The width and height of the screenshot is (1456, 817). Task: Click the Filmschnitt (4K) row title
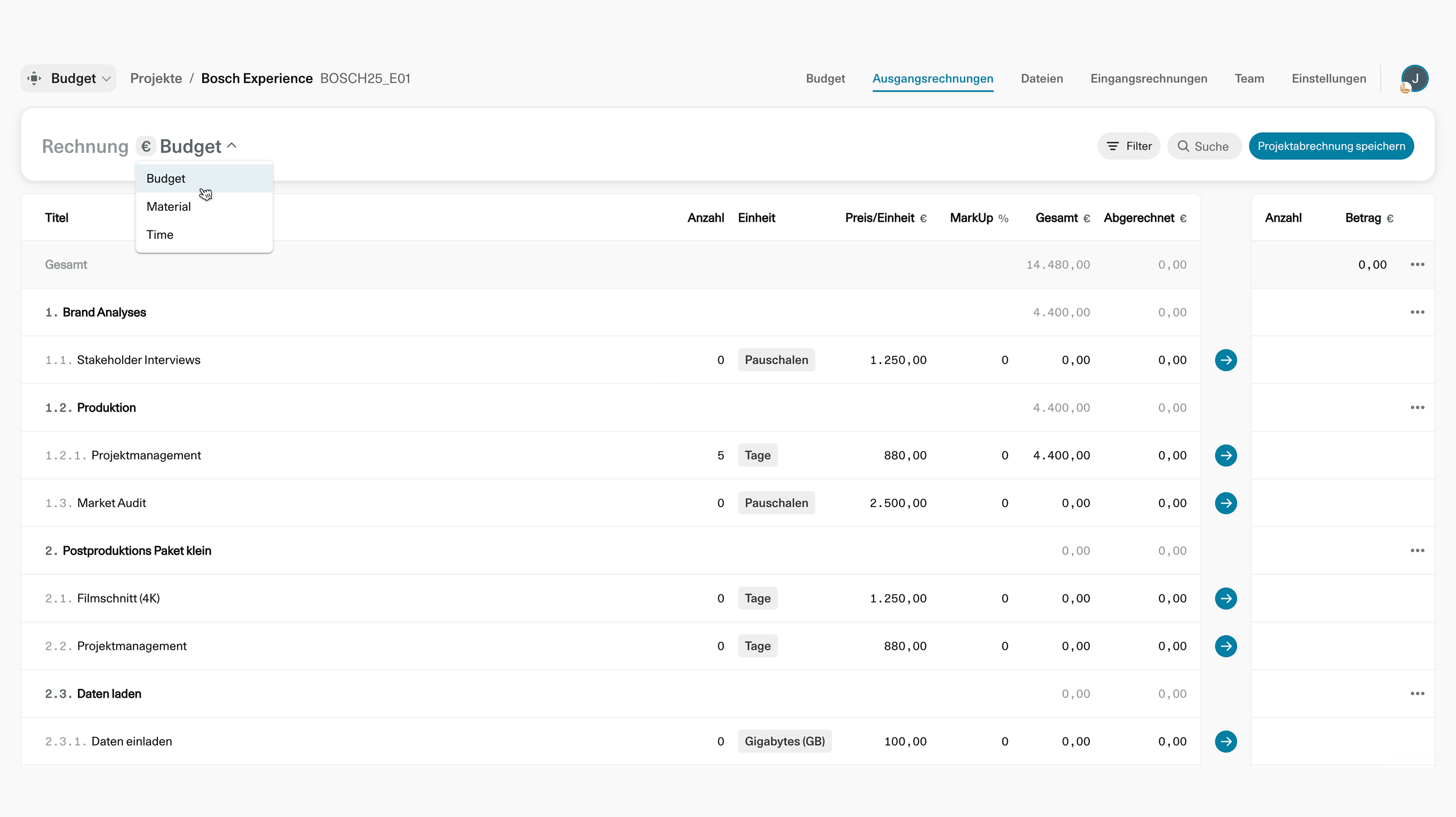118,598
